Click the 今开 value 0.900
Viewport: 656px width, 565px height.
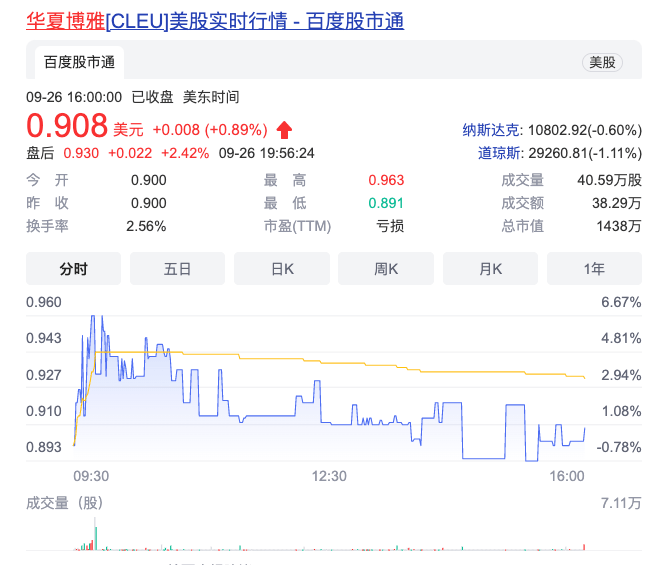149,180
